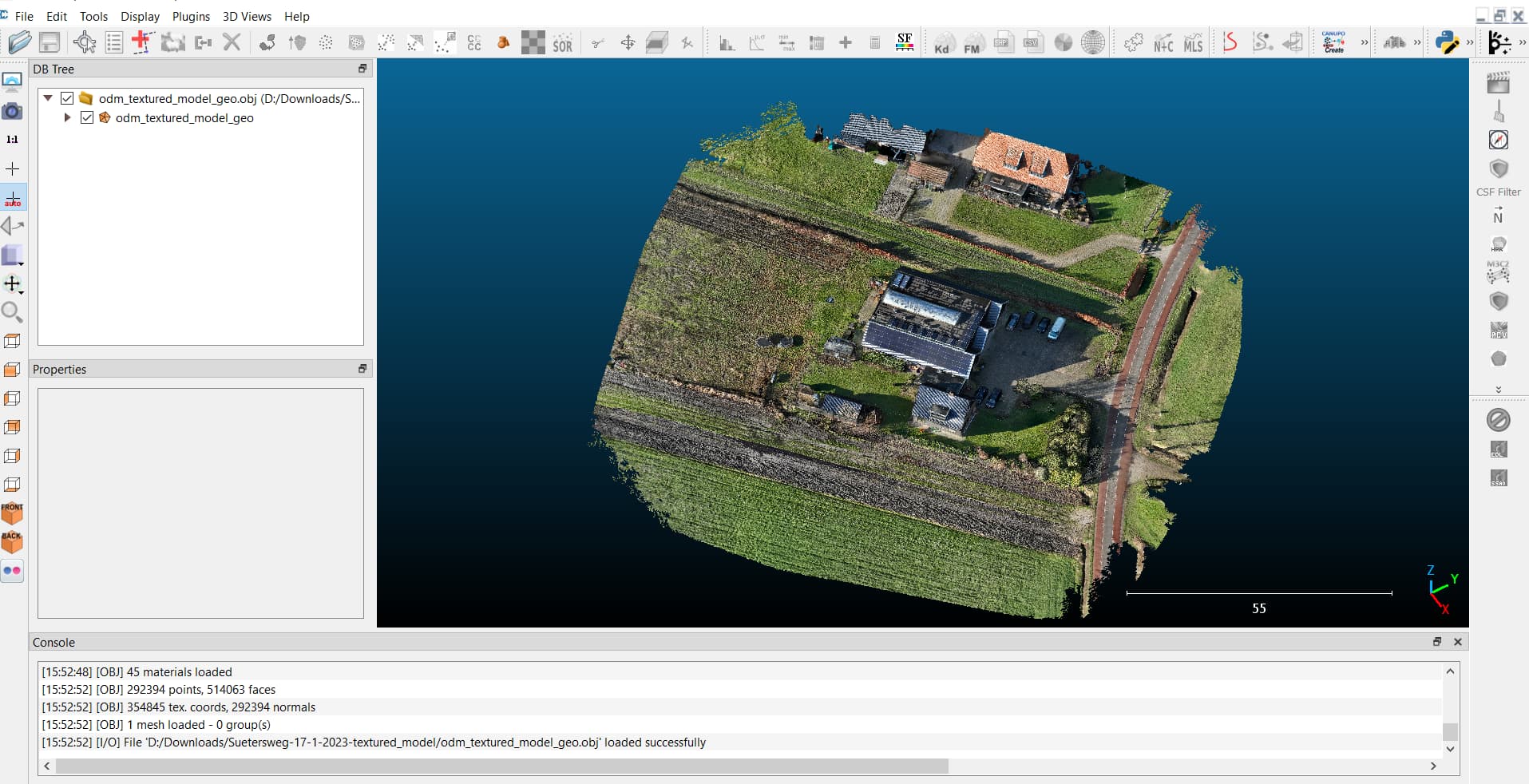Expand the odm_textured_model_geo mesh node
Viewport: 1529px width, 784px height.
(68, 117)
